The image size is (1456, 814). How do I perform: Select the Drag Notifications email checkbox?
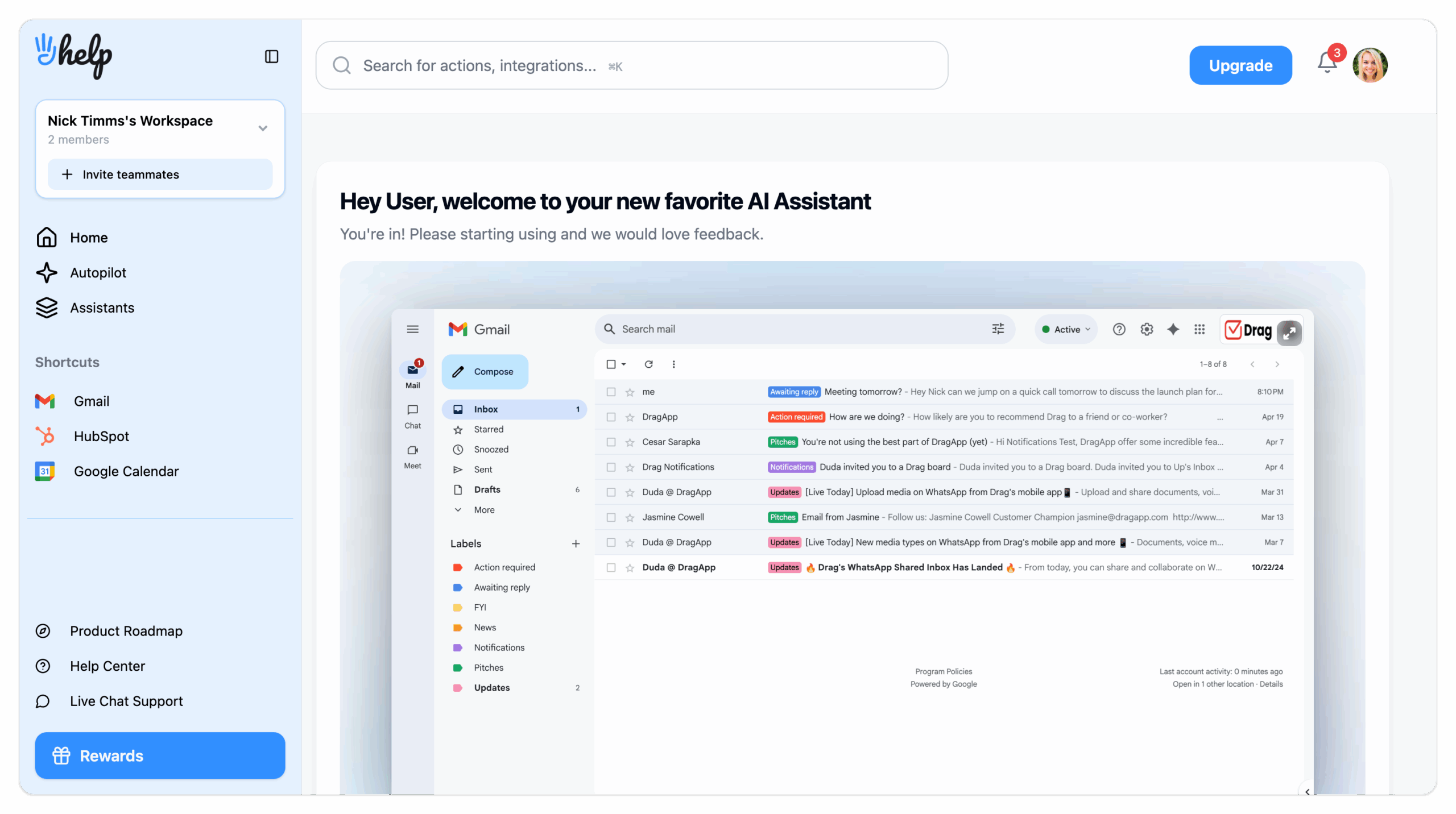coord(611,467)
